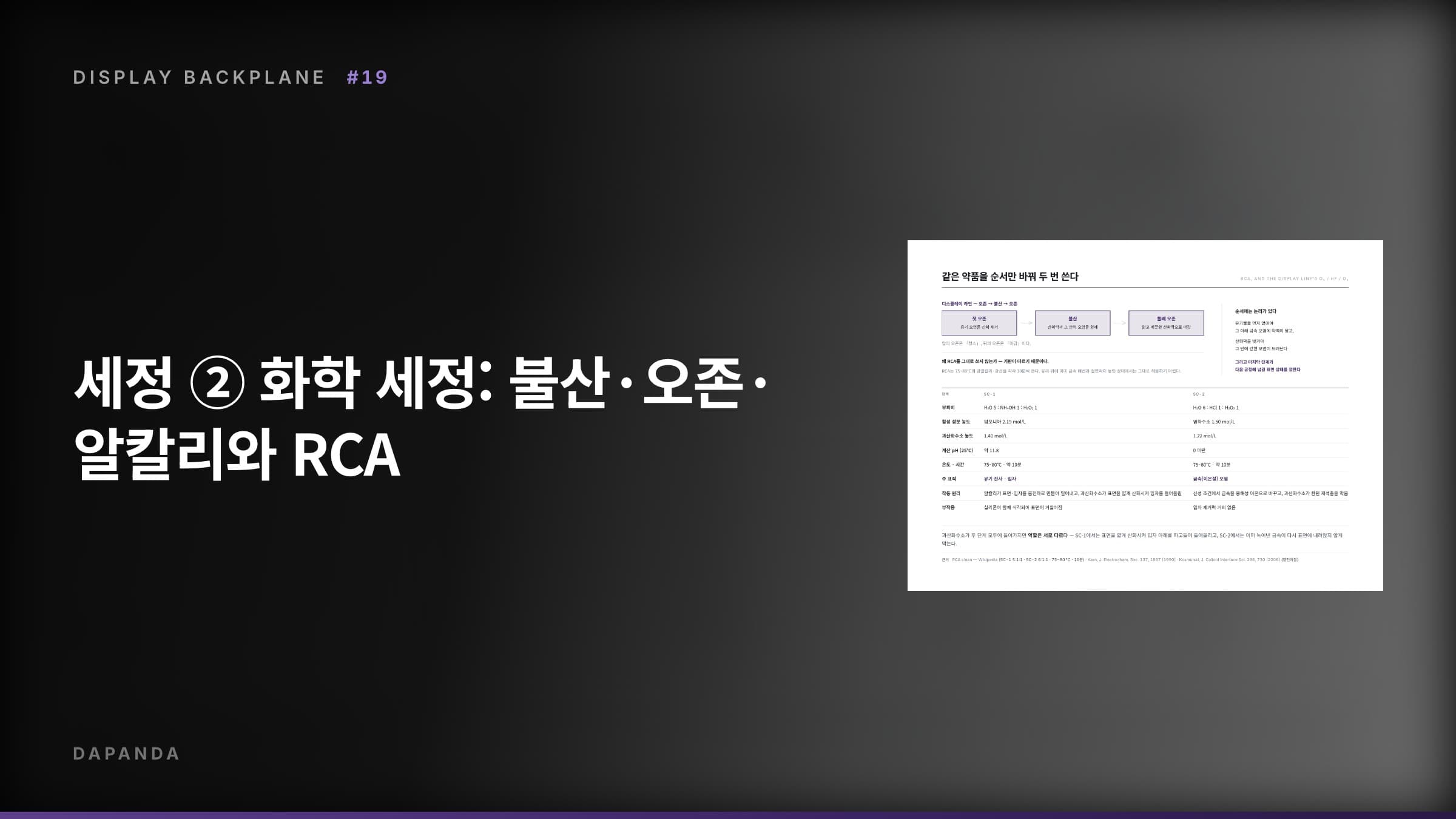Viewport: 1456px width, 819px height.
Task: Click the '부피비' row label
Action: [x=948, y=408]
